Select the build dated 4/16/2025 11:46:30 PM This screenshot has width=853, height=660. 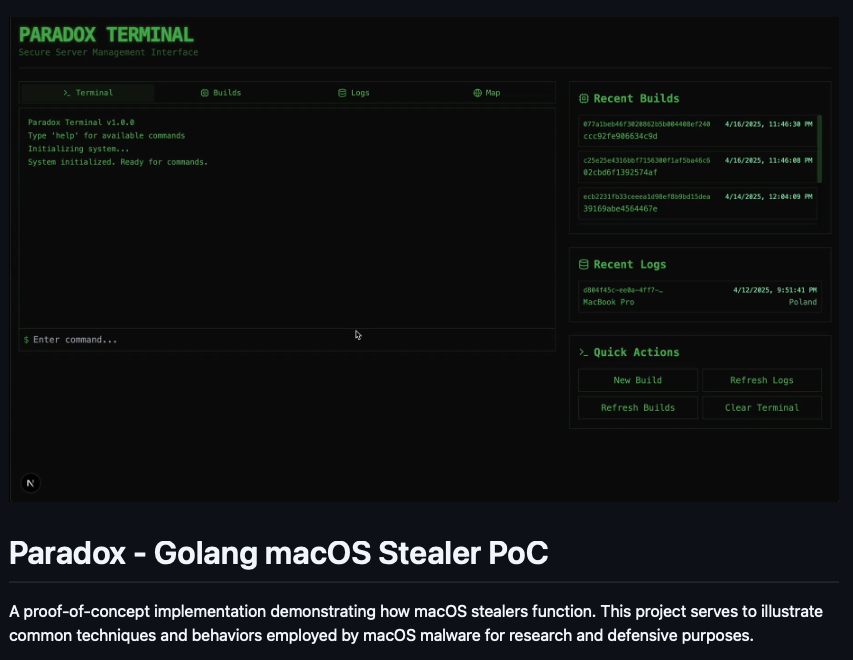click(697, 130)
